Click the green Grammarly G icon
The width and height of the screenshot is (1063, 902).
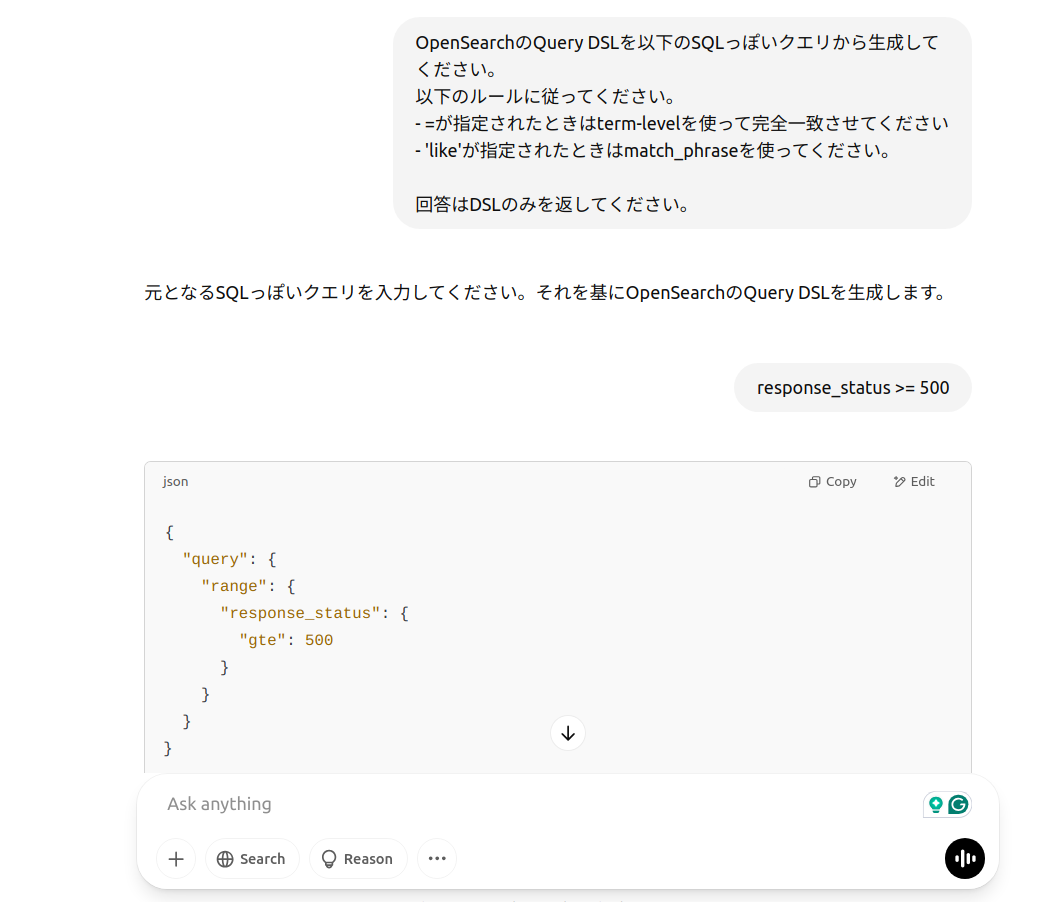coord(959,805)
